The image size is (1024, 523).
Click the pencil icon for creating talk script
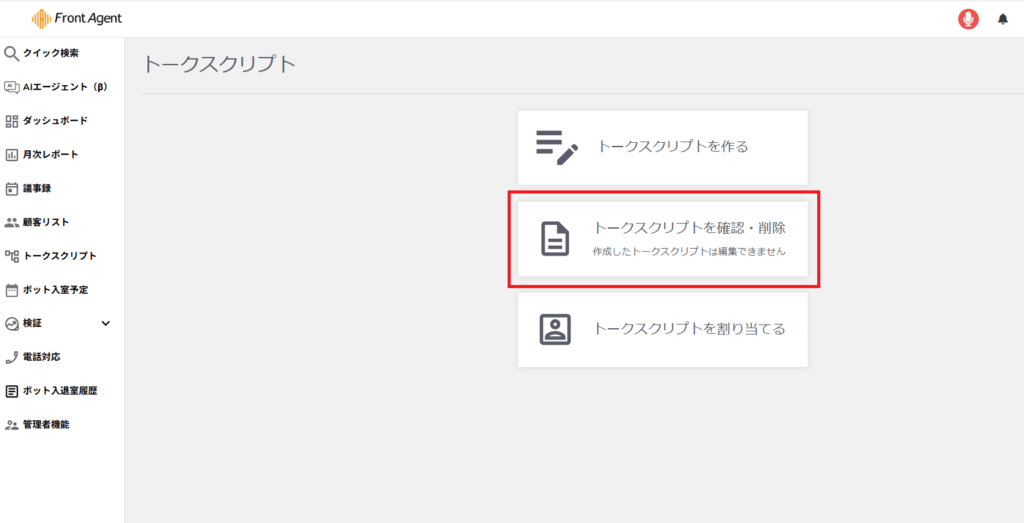pyautogui.click(x=556, y=146)
